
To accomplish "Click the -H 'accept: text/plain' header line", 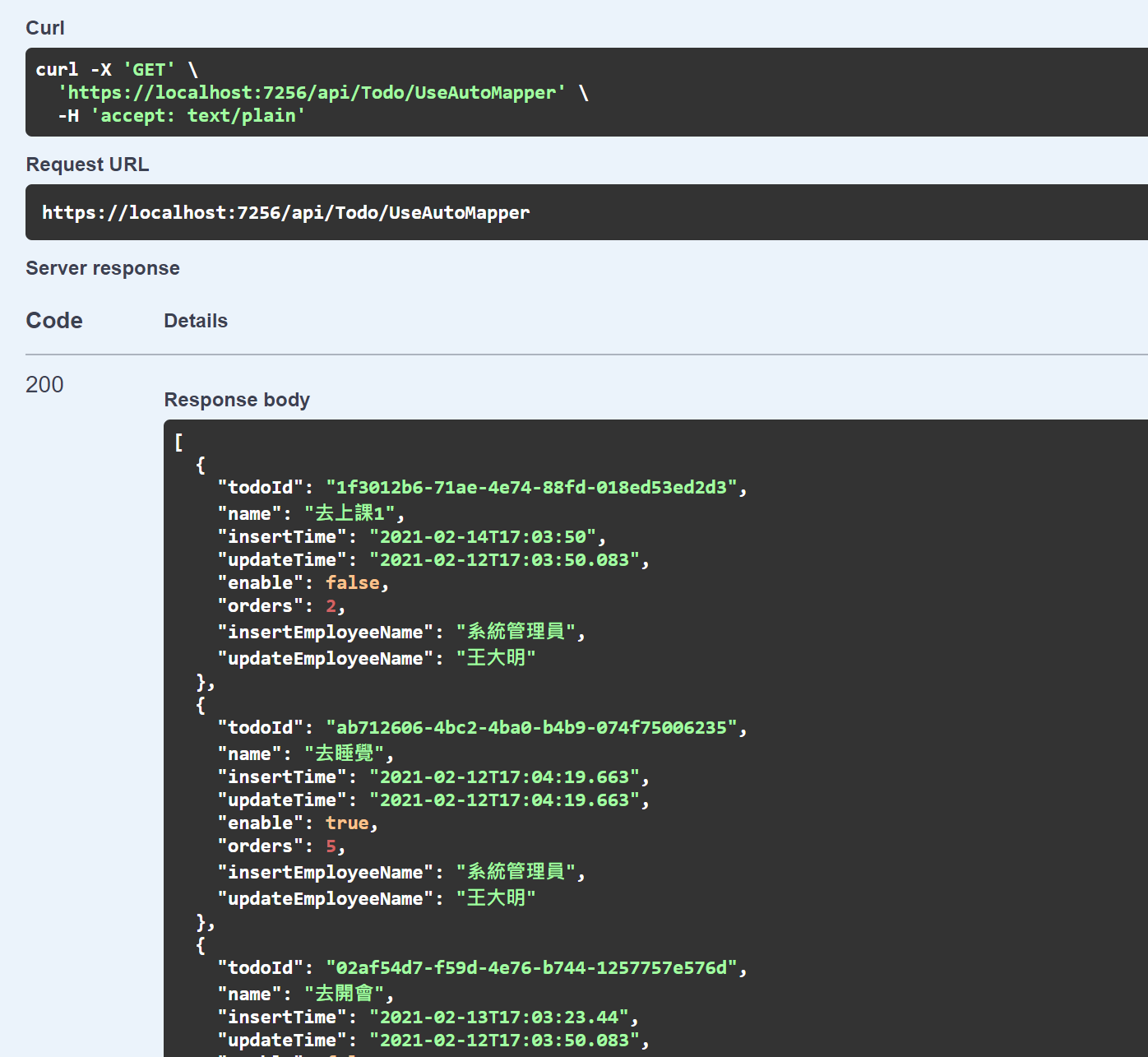I will 181,116.
